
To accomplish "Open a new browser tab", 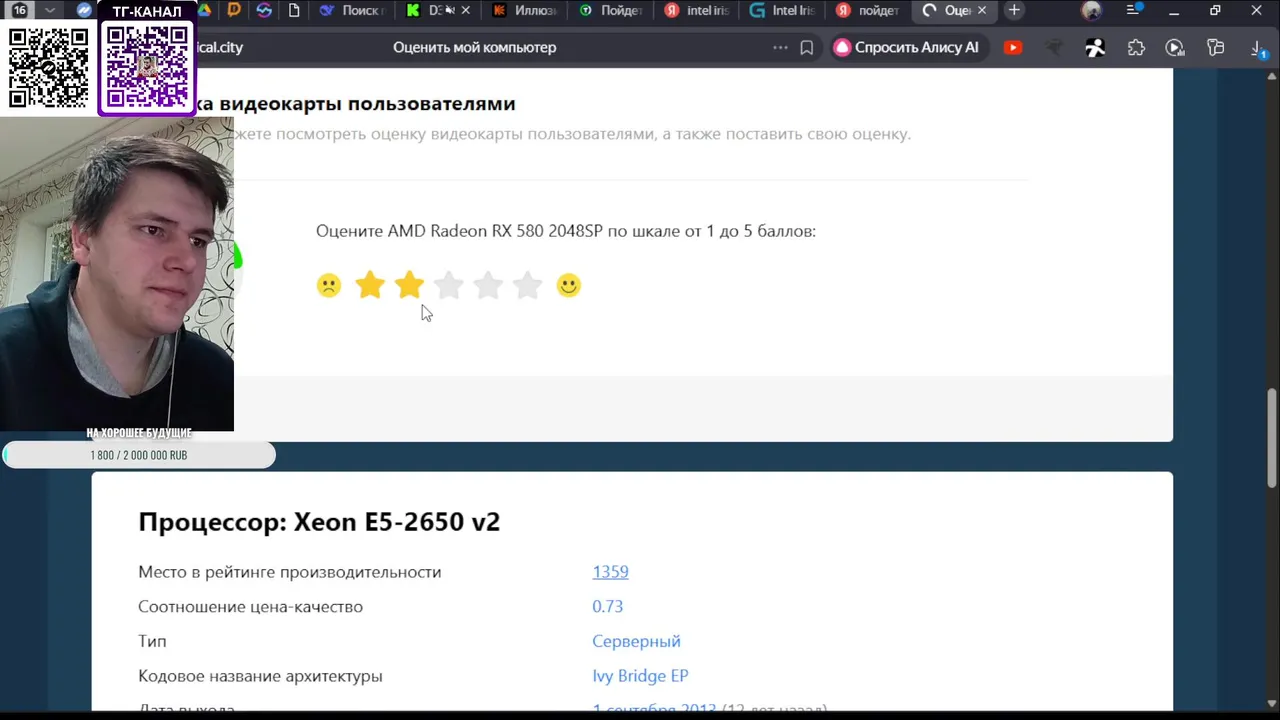I will pyautogui.click(x=1014, y=10).
